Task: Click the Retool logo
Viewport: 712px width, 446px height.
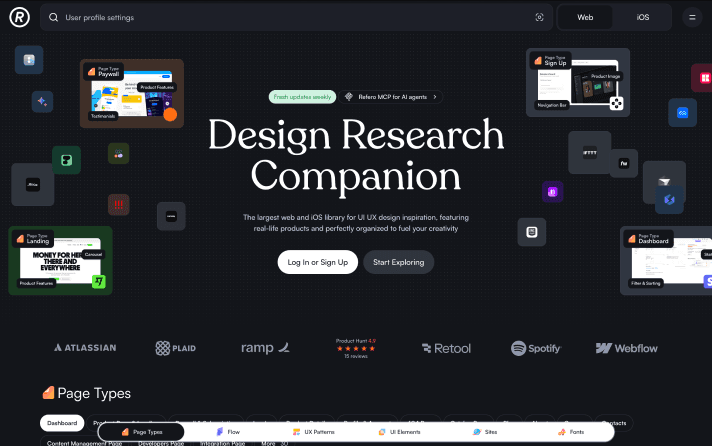Action: coord(446,348)
